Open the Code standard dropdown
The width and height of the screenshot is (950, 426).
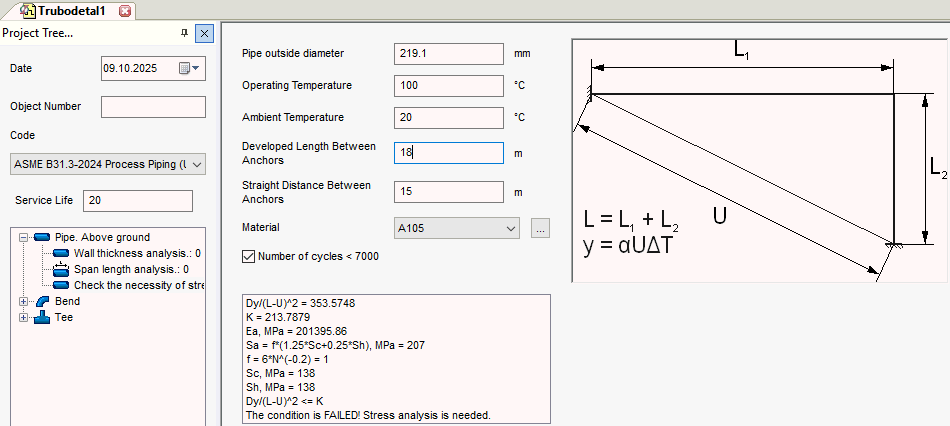coord(196,163)
